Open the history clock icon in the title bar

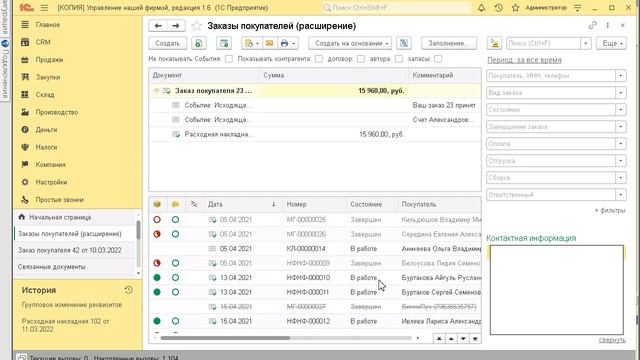point(498,8)
